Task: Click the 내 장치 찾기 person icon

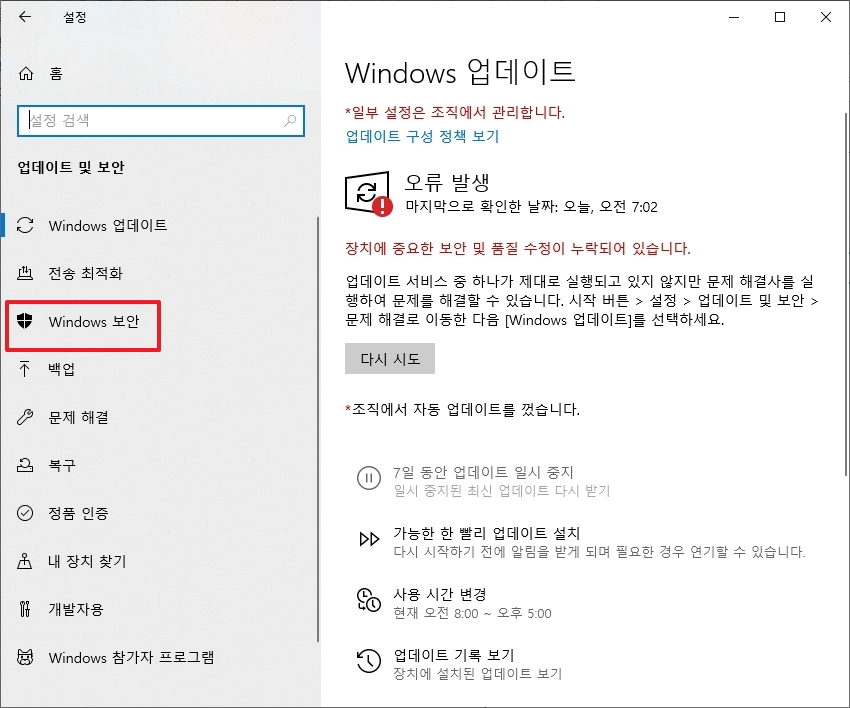Action: [x=24, y=561]
